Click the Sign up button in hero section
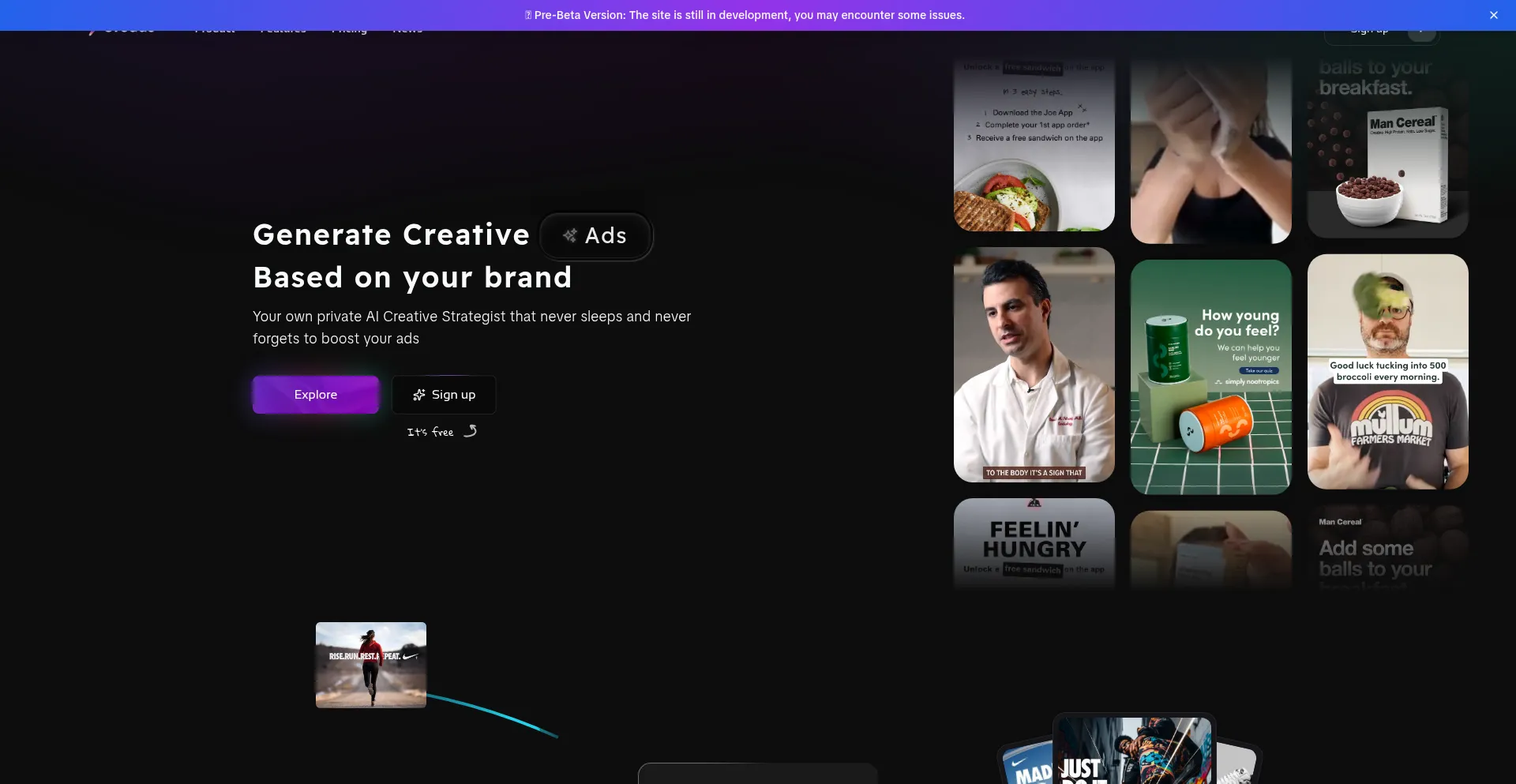 click(x=444, y=395)
